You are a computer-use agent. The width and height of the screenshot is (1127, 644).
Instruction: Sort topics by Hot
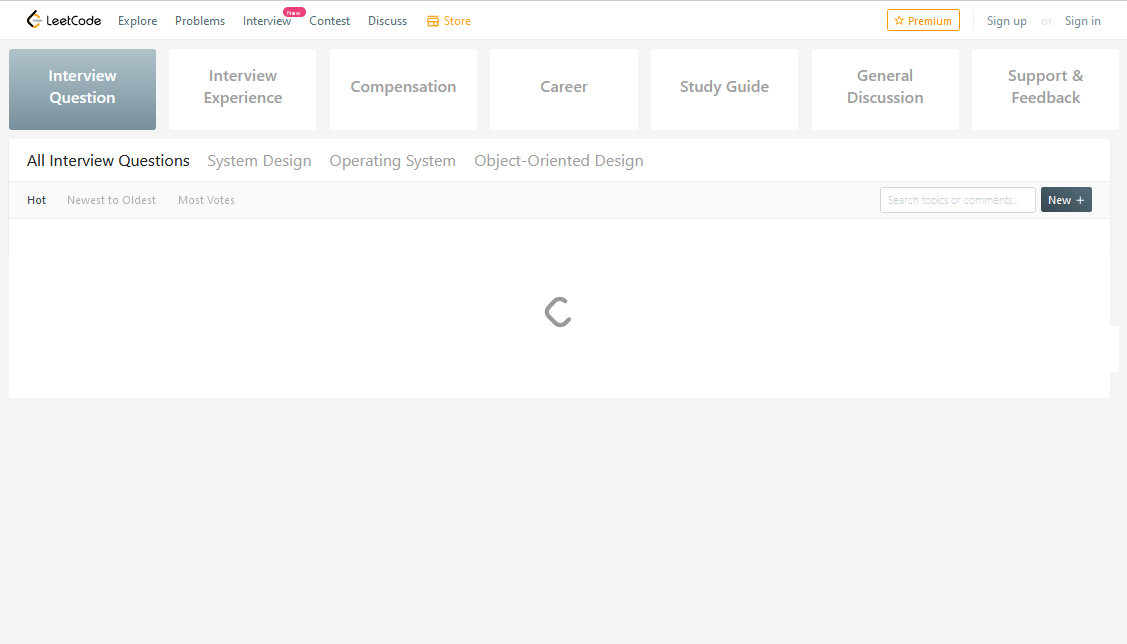click(x=37, y=200)
